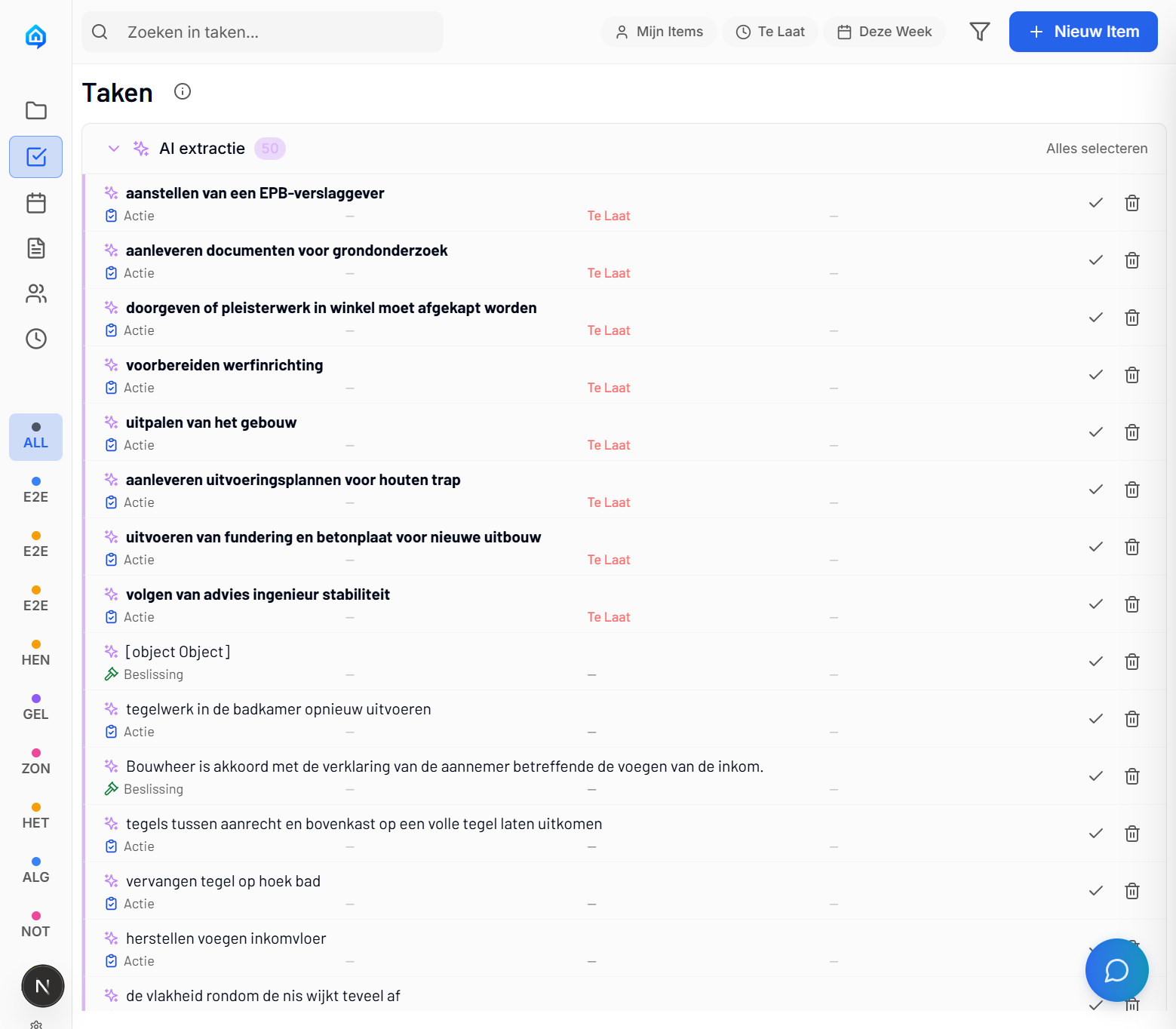Open the folder icon in sidebar
Viewport: 1176px width, 1029px height.
[x=35, y=111]
